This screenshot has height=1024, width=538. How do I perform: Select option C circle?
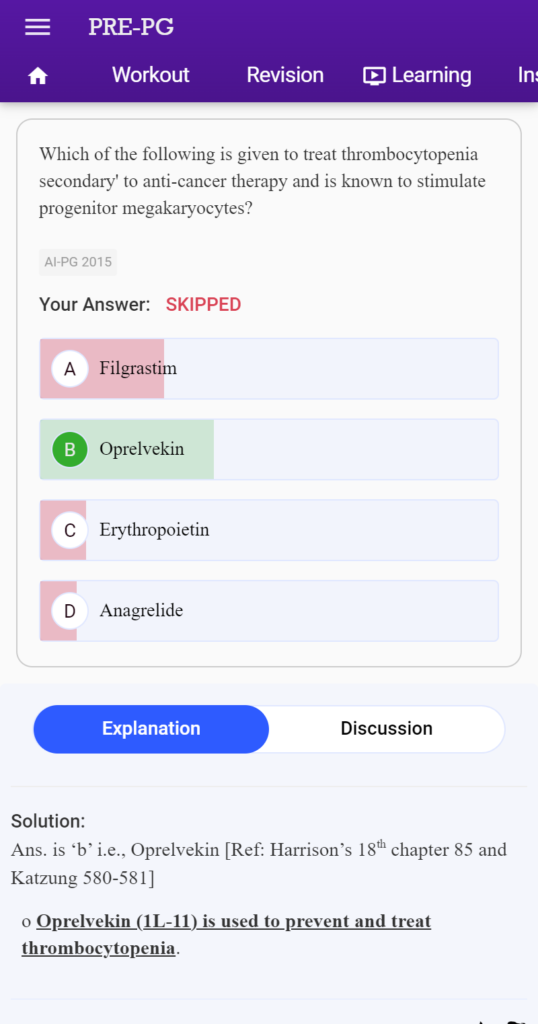click(70, 530)
